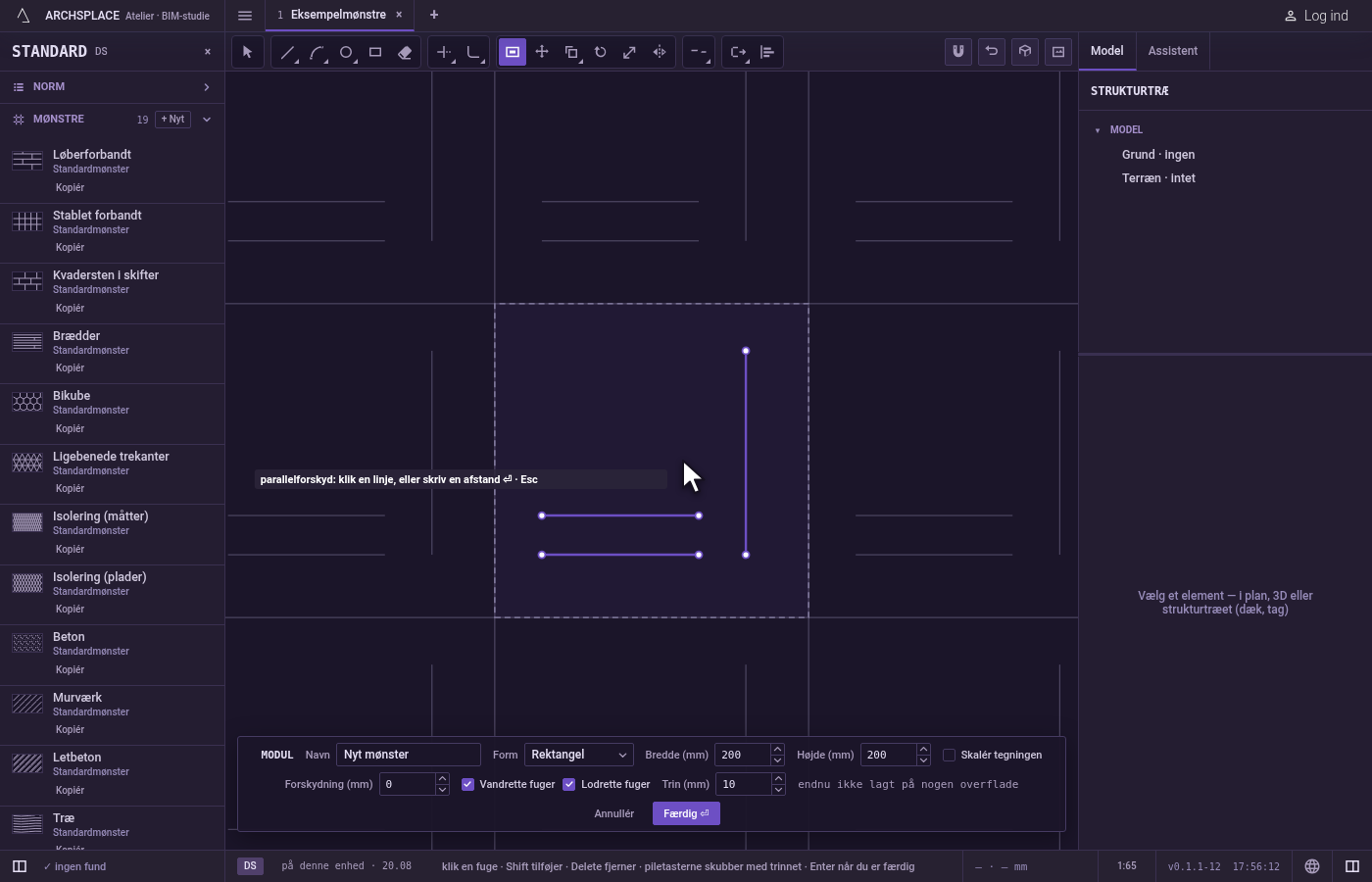
Task: Click the globe icon in status bar
Action: (1312, 866)
